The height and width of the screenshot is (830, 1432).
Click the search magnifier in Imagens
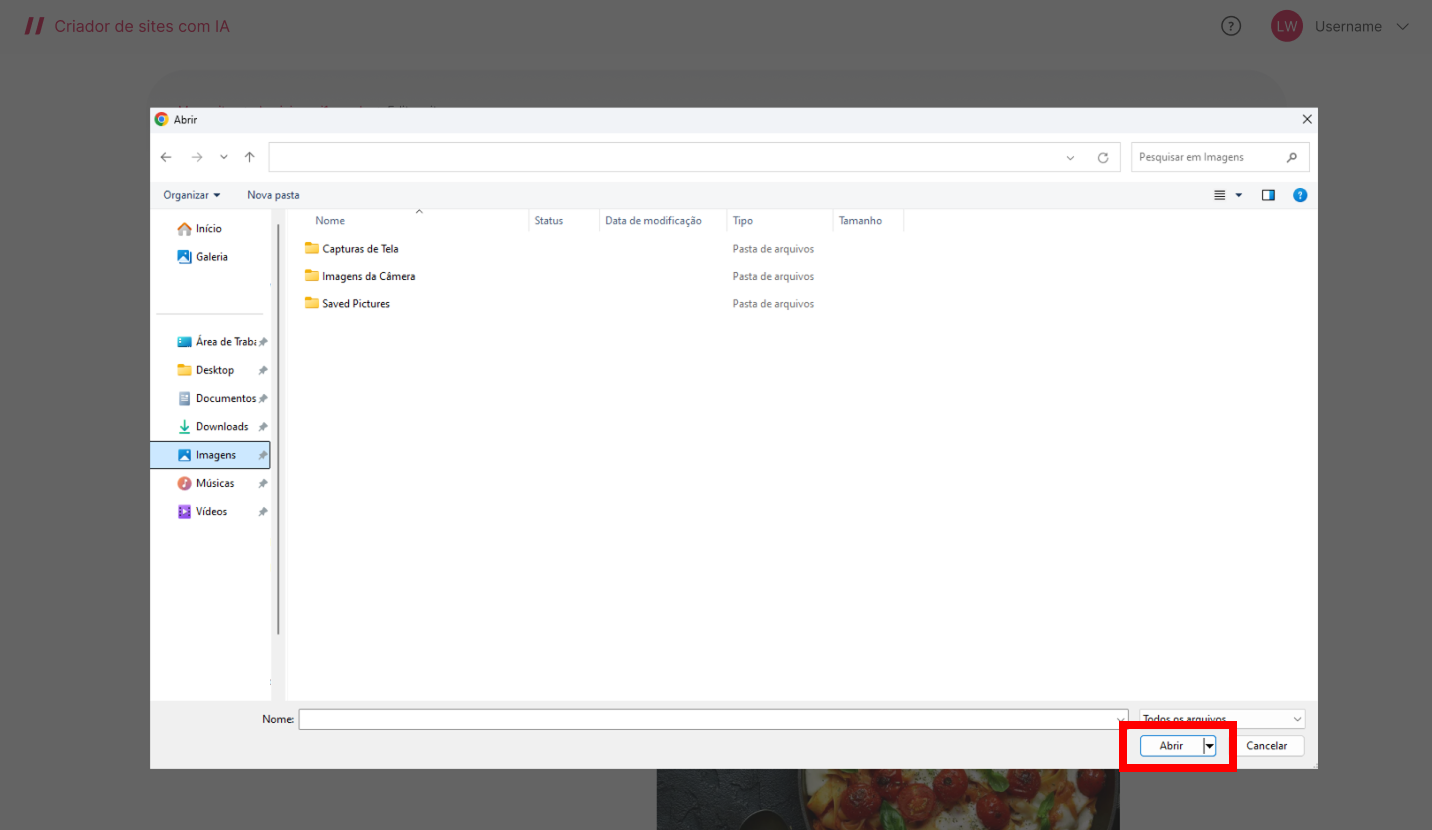(x=1292, y=157)
